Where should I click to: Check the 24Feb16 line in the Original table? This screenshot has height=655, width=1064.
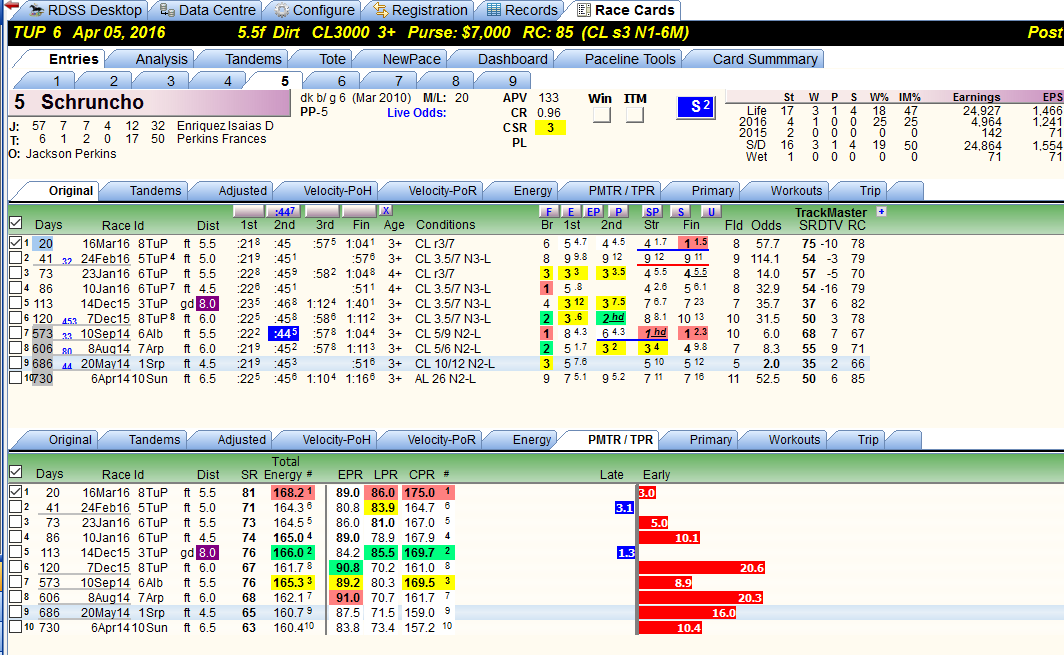click(x=16, y=258)
